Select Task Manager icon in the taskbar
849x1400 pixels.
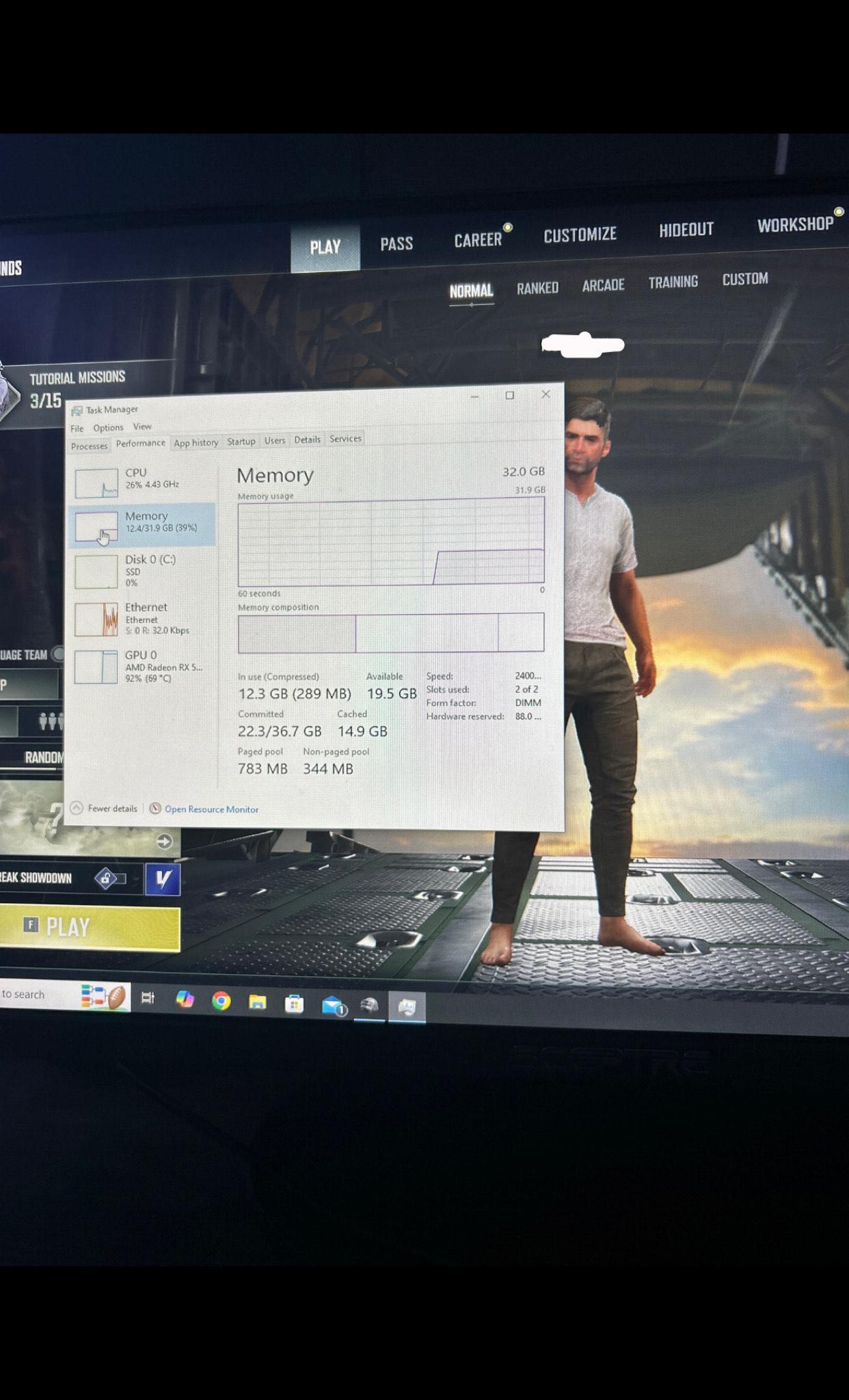(407, 1007)
